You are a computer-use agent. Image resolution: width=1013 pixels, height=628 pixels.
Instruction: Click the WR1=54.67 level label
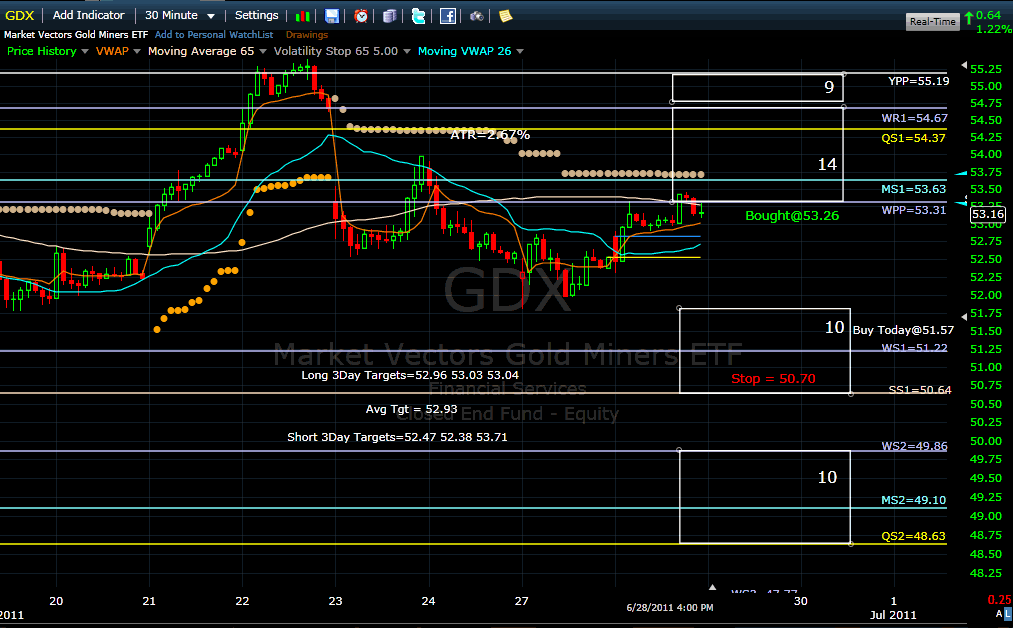914,118
